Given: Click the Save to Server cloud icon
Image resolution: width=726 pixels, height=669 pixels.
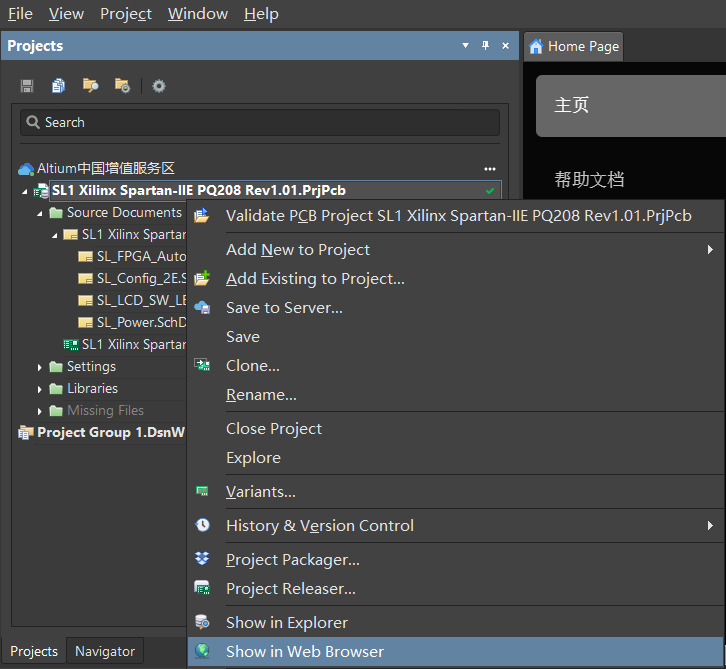Looking at the screenshot, I should coord(202,307).
